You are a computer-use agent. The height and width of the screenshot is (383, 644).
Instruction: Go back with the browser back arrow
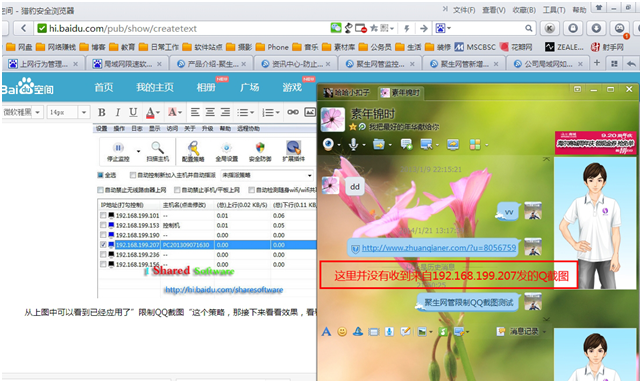23,28
